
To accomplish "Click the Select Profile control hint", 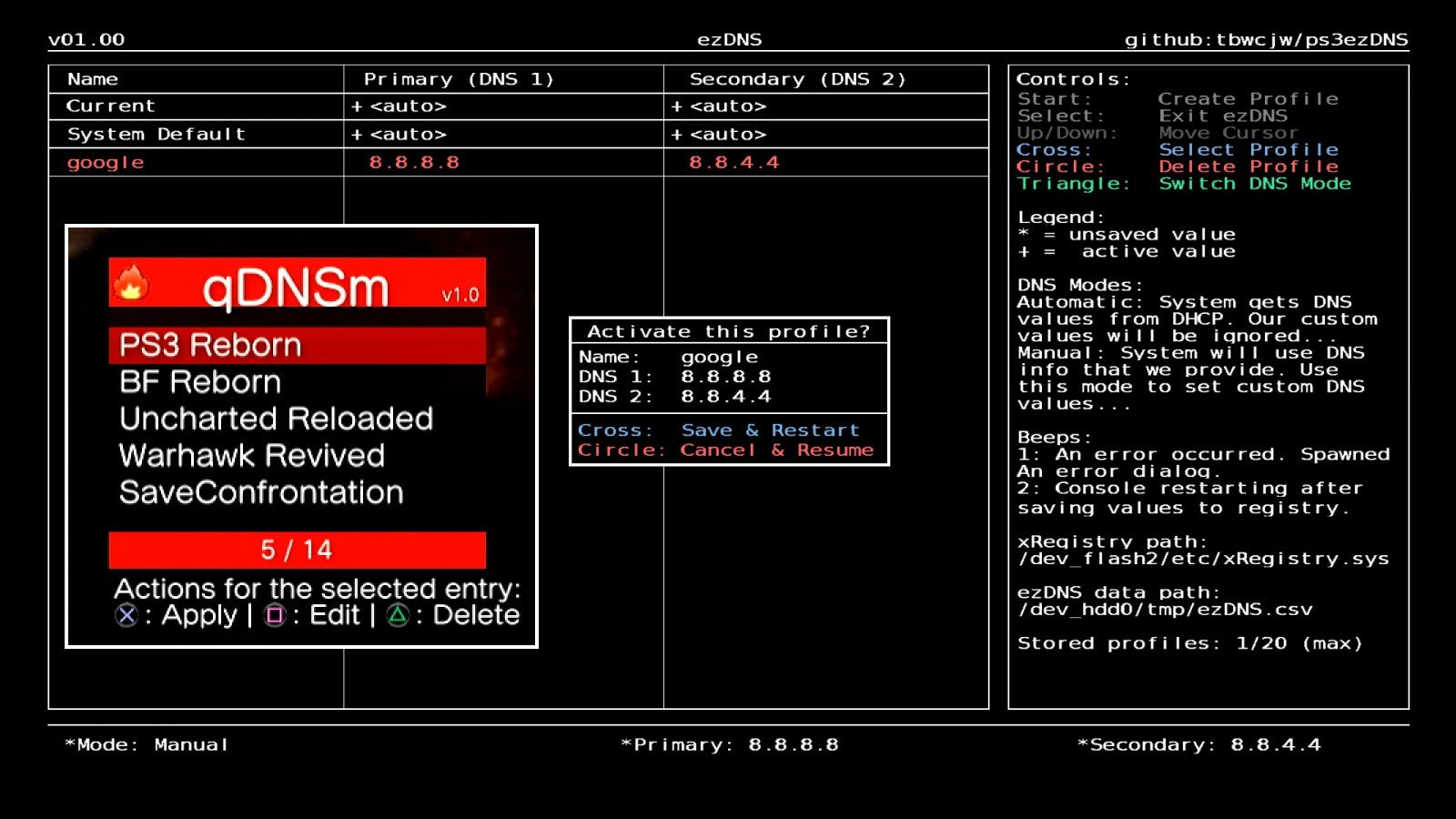I will pyautogui.click(x=1249, y=149).
